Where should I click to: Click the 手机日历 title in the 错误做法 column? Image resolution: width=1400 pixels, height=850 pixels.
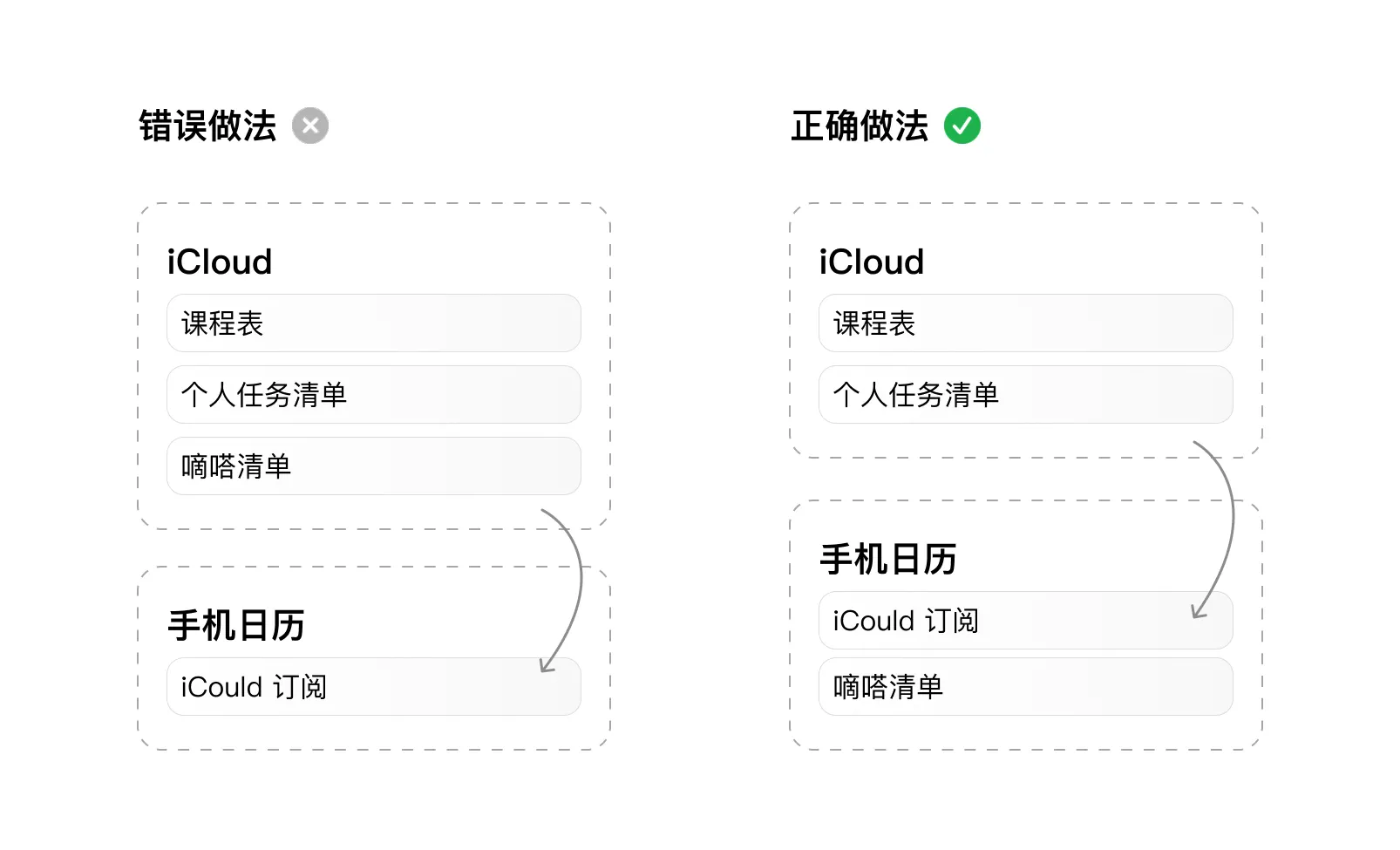pos(236,625)
